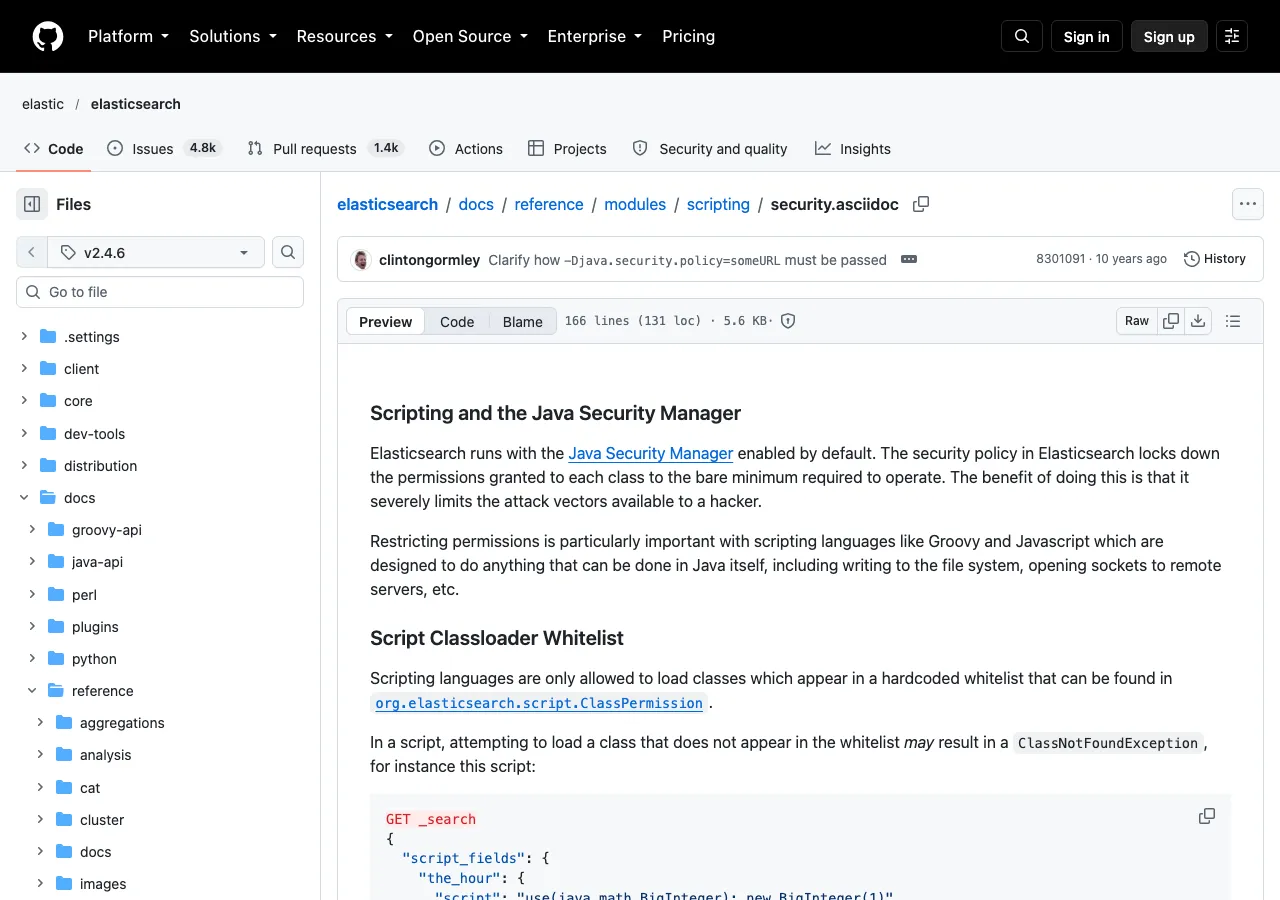Copy the raw file contents
The height and width of the screenshot is (900, 1280).
(x=1171, y=321)
